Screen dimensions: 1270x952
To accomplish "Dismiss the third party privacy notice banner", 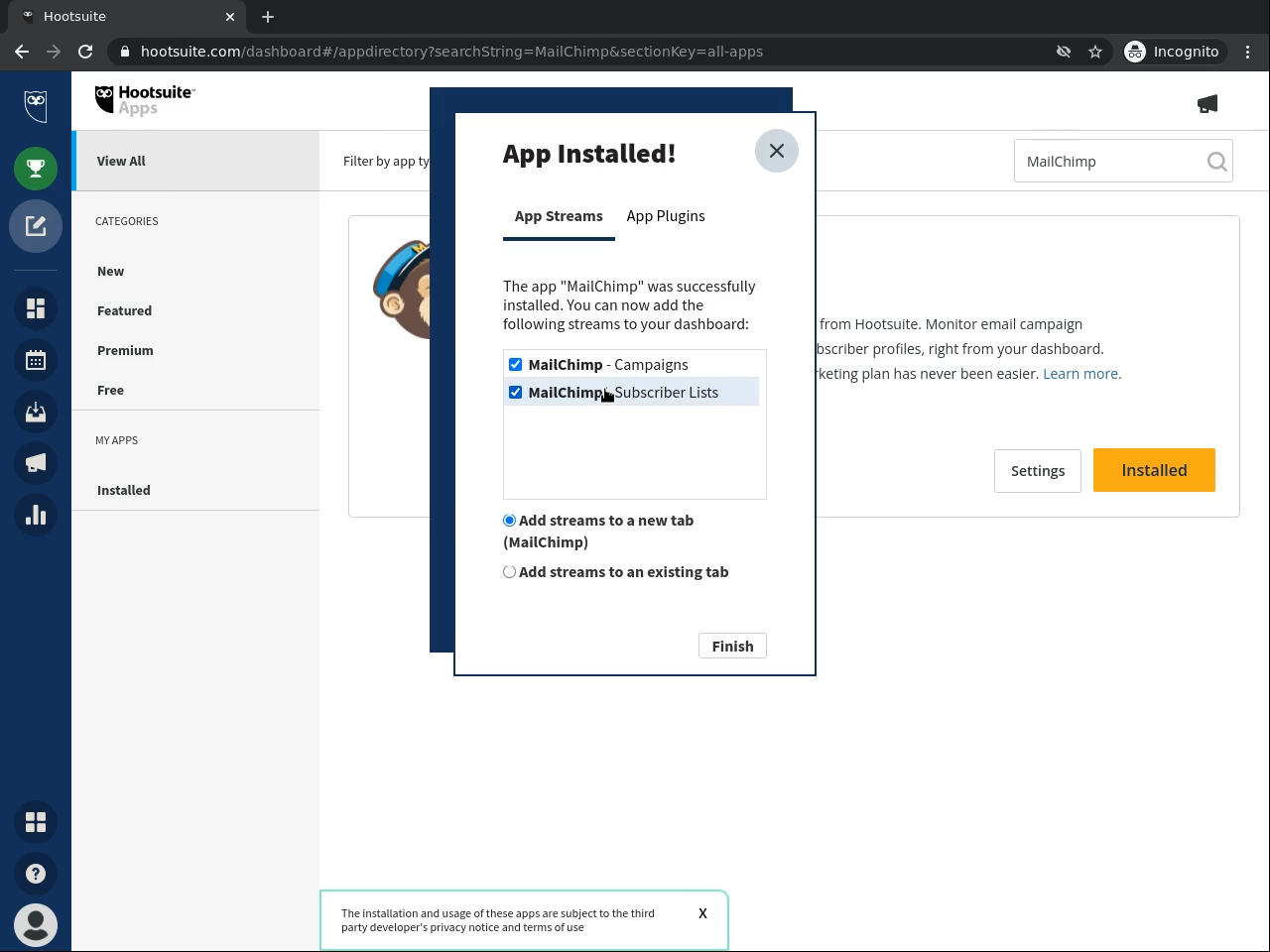I will point(702,913).
